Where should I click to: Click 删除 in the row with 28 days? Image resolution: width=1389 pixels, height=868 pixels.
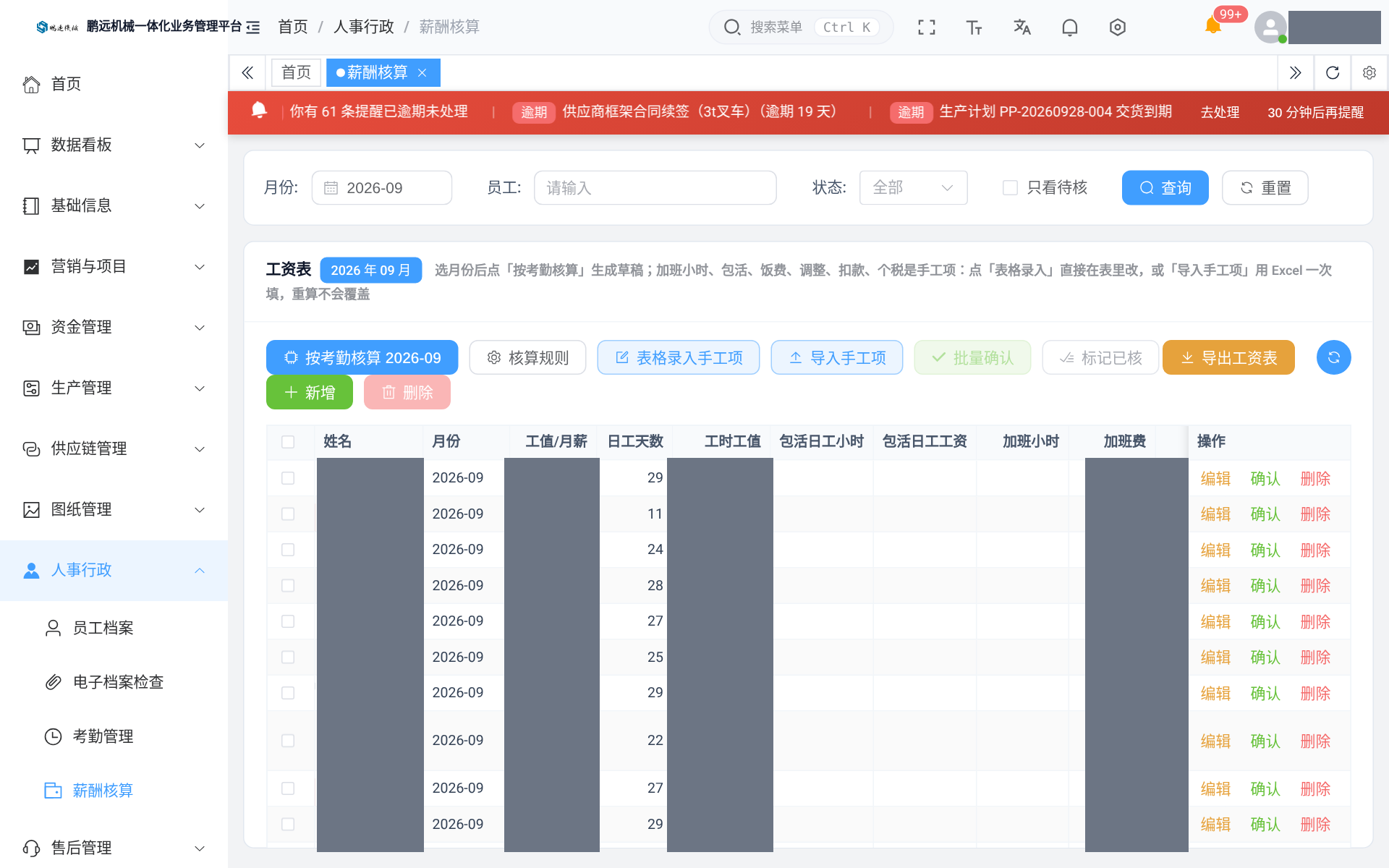point(1315,586)
